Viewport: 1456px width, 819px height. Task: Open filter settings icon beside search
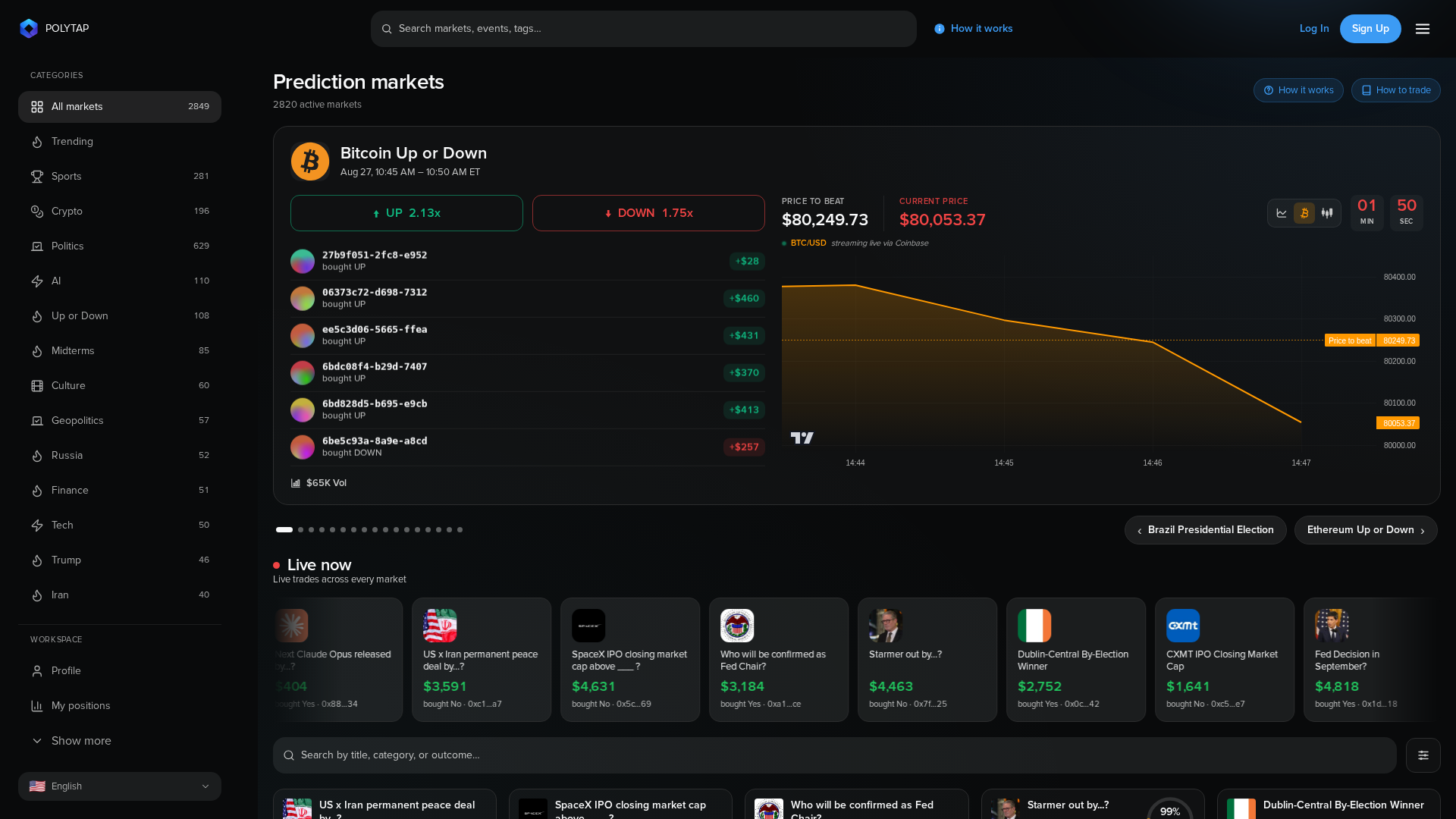tap(1423, 755)
